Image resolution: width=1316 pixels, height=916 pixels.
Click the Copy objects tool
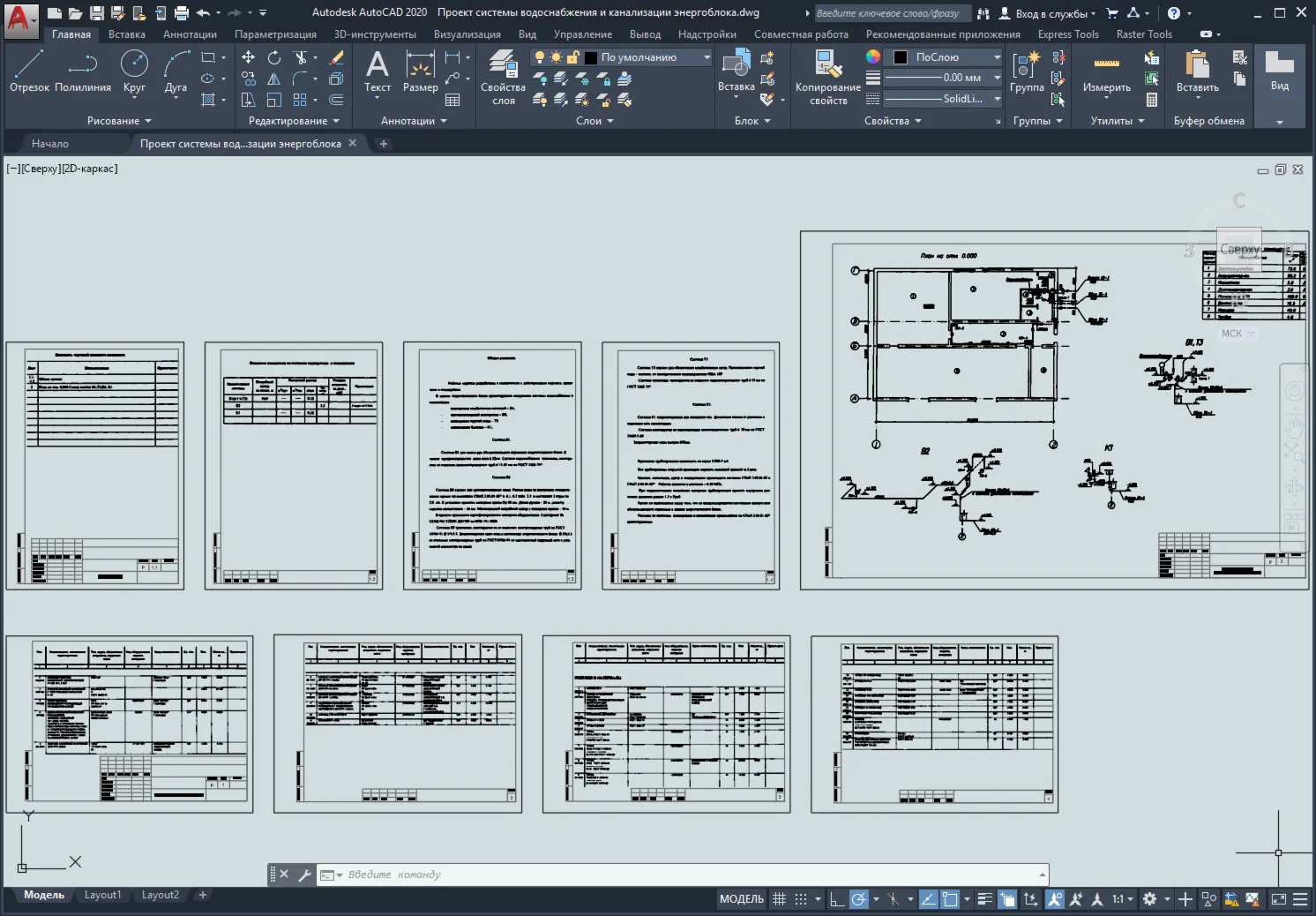pos(249,79)
